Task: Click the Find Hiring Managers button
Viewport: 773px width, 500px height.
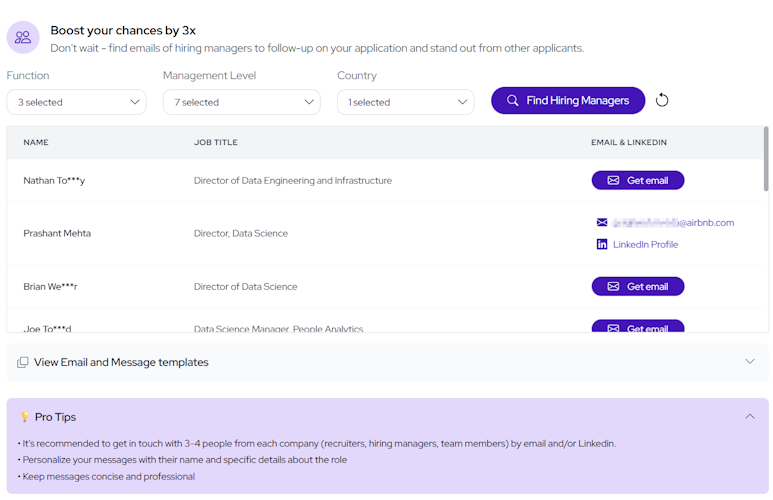Action: pyautogui.click(x=568, y=101)
